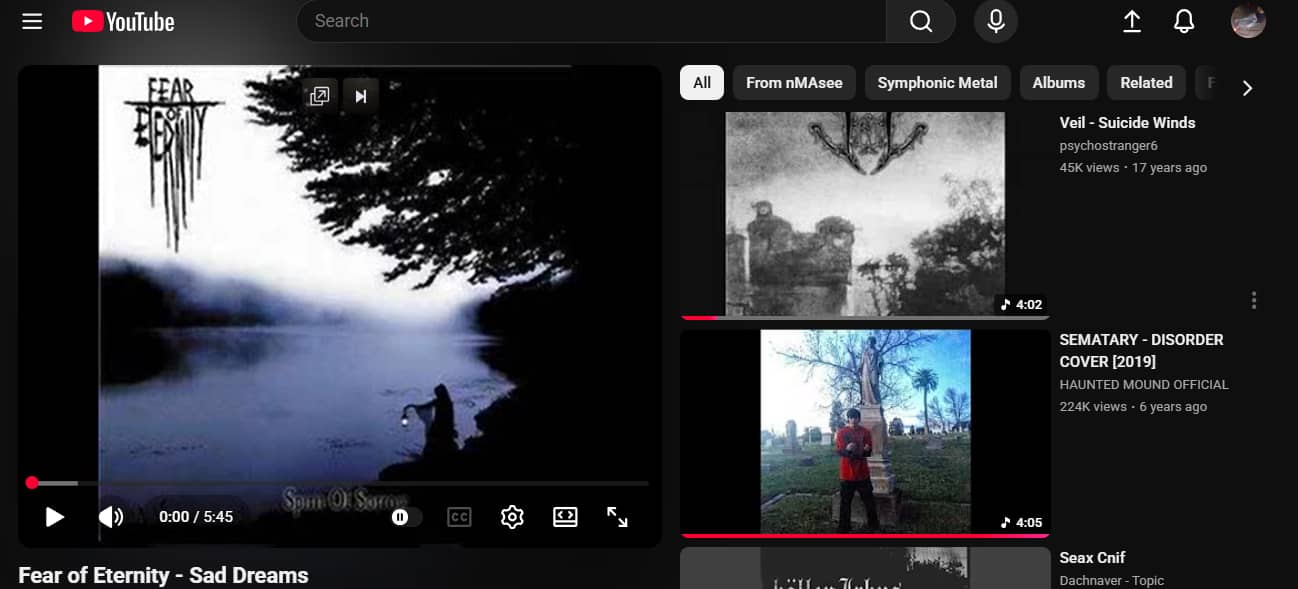Open the account avatar menu
This screenshot has width=1298, height=589.
[x=1248, y=21]
